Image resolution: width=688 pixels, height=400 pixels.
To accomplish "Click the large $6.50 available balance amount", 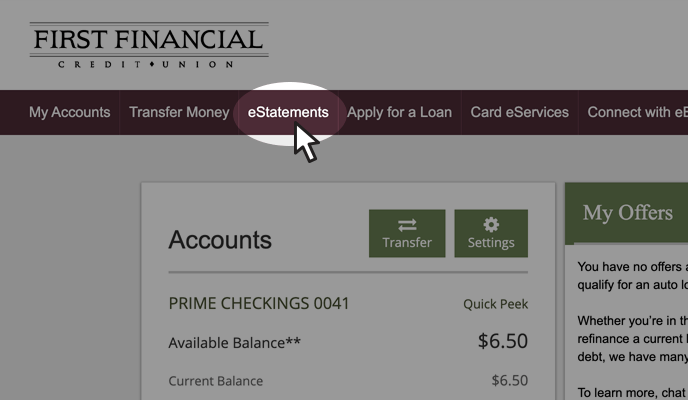I will tap(502, 341).
